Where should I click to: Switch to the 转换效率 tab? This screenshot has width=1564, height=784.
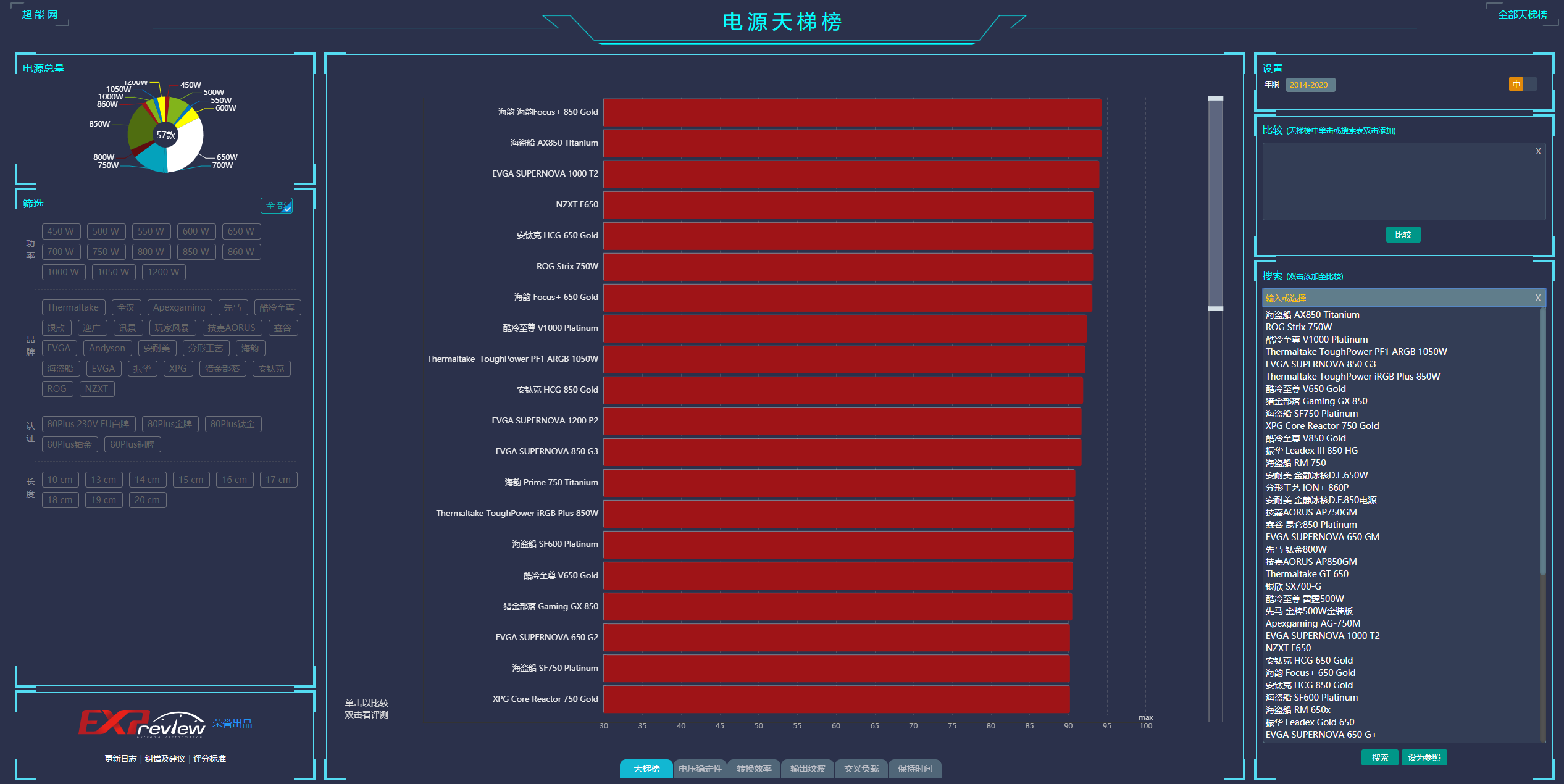coord(753,769)
